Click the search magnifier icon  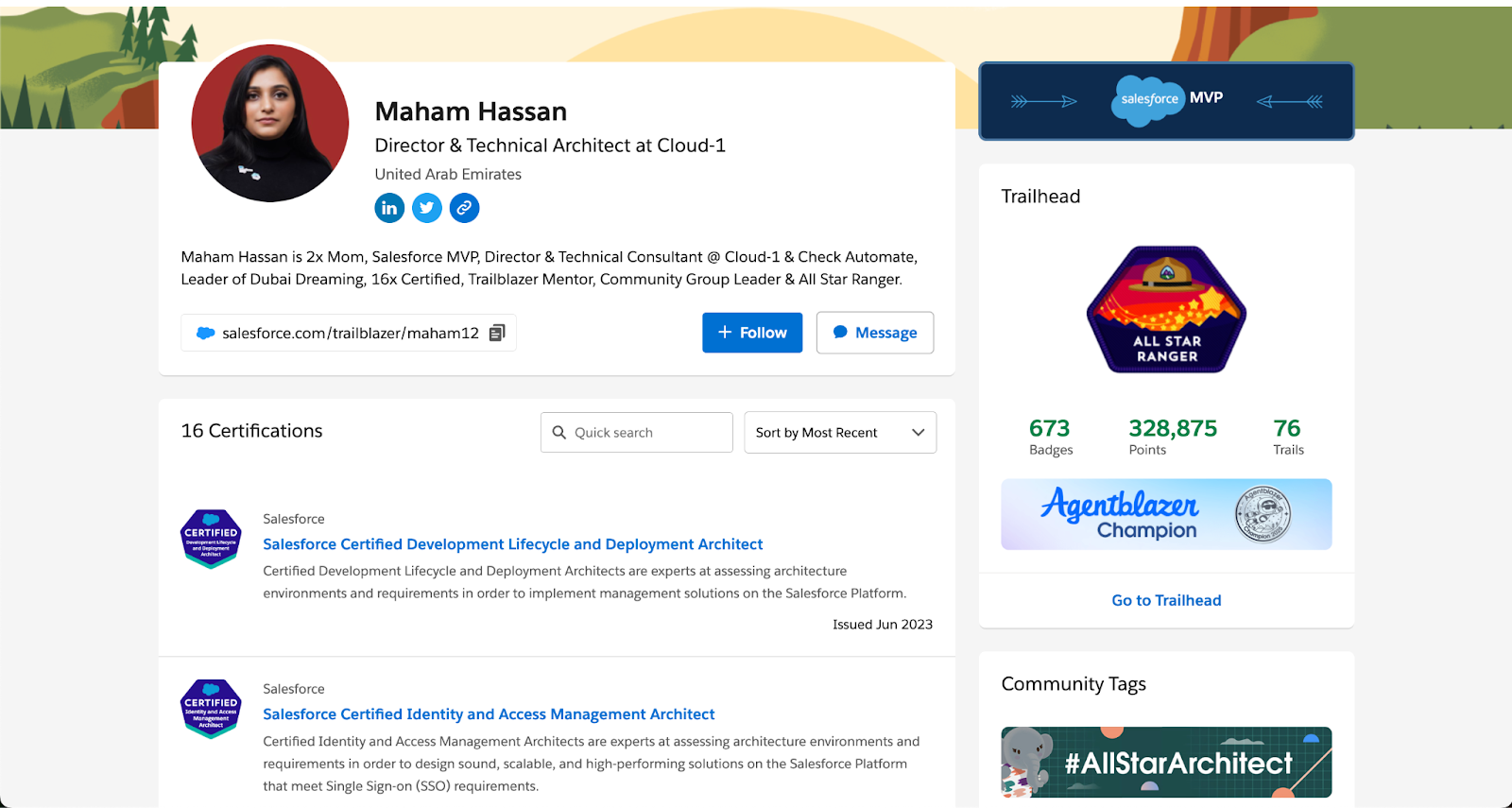(559, 433)
